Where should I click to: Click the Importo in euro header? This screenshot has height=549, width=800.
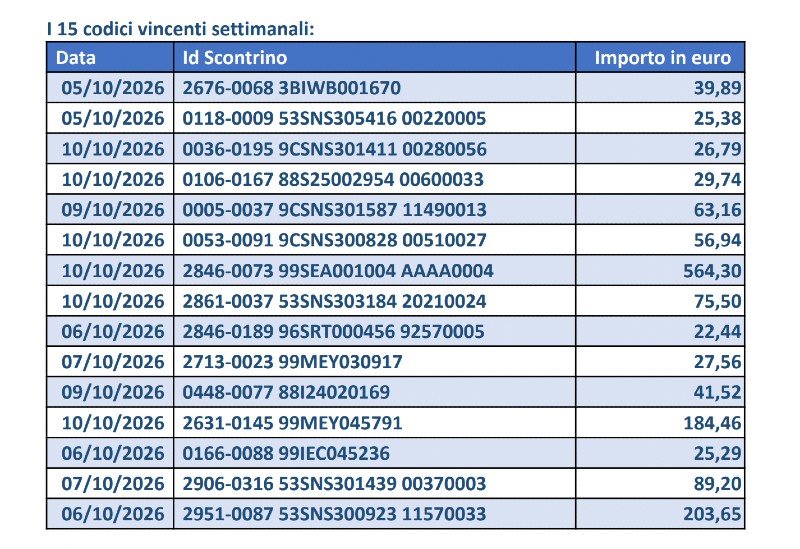pyautogui.click(x=660, y=57)
